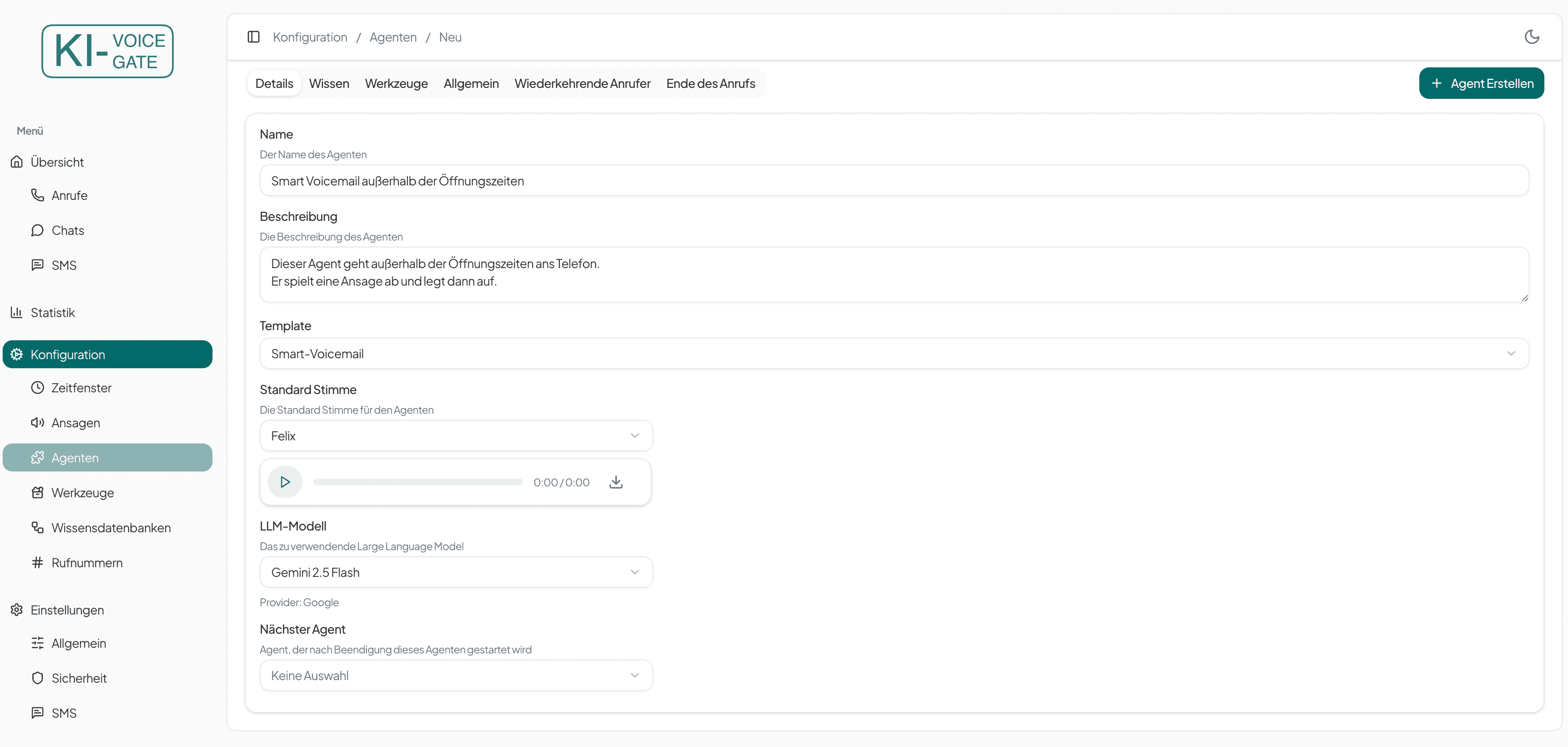This screenshot has width=1568, height=747.
Task: Open Chats via speech bubble icon
Action: [x=38, y=230]
